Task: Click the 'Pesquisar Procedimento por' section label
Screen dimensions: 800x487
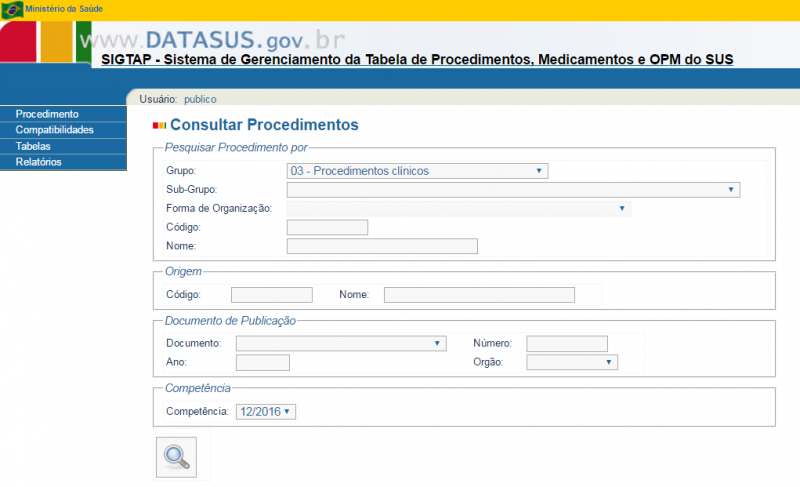Action: (x=236, y=147)
